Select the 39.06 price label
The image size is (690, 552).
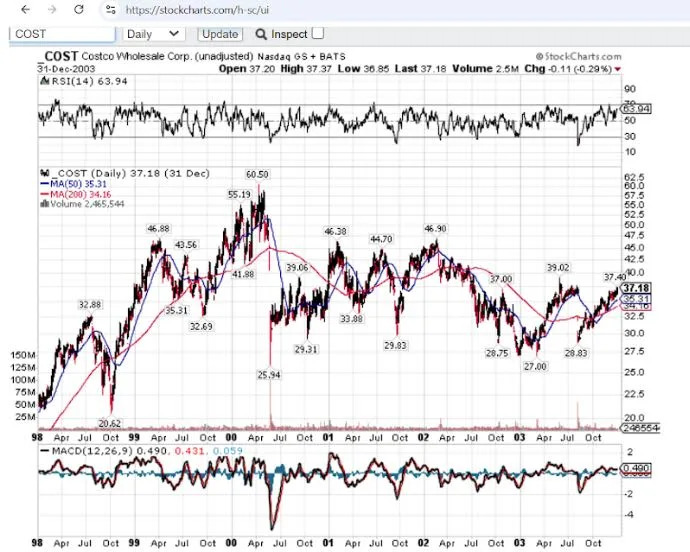(x=297, y=267)
